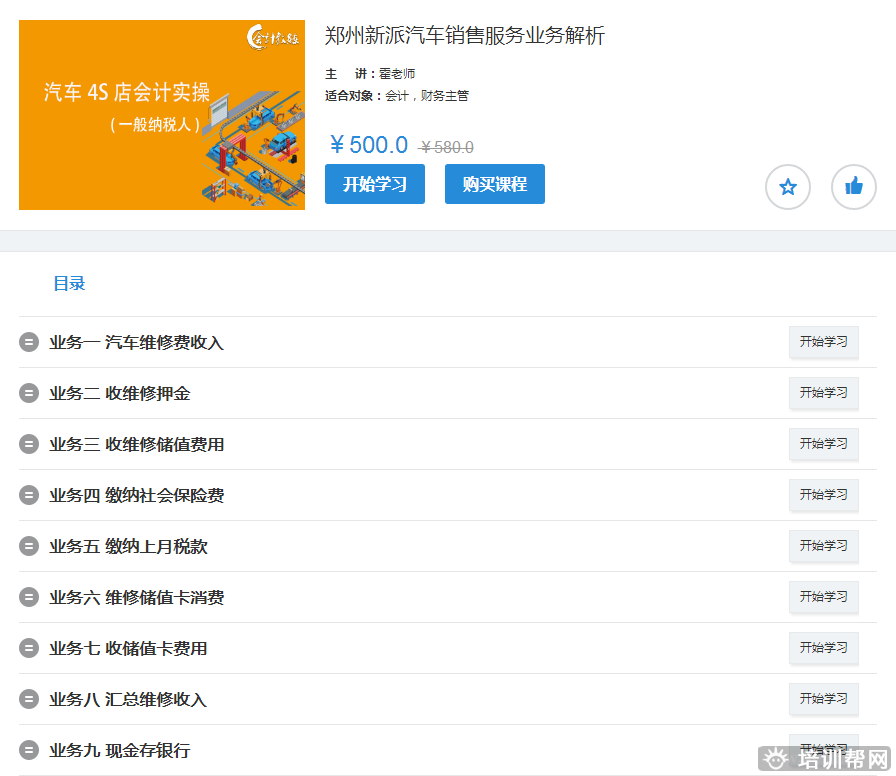Click the blue 开始学习 button under price

[x=375, y=184]
